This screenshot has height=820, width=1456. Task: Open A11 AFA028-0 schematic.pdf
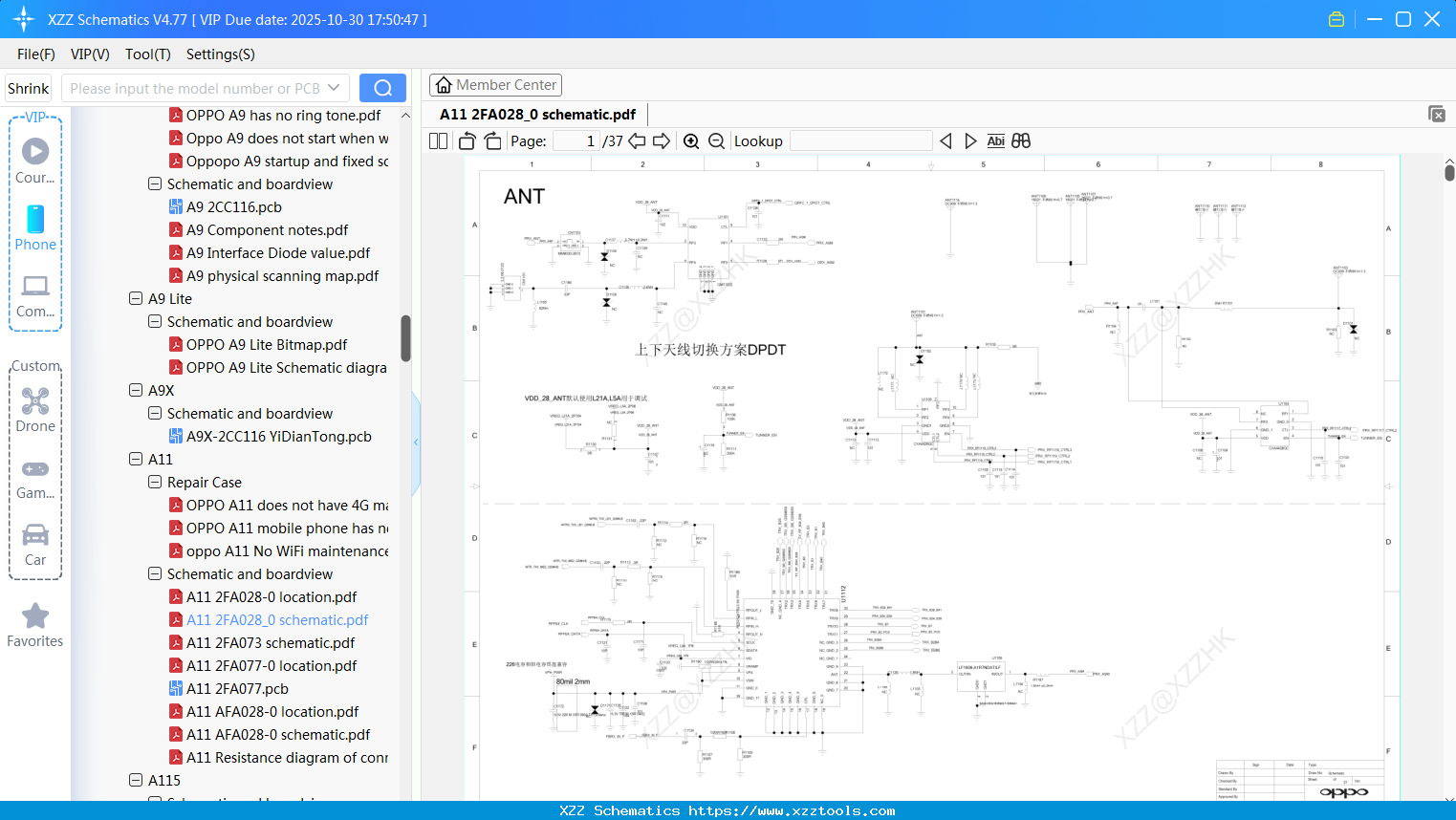point(278,734)
